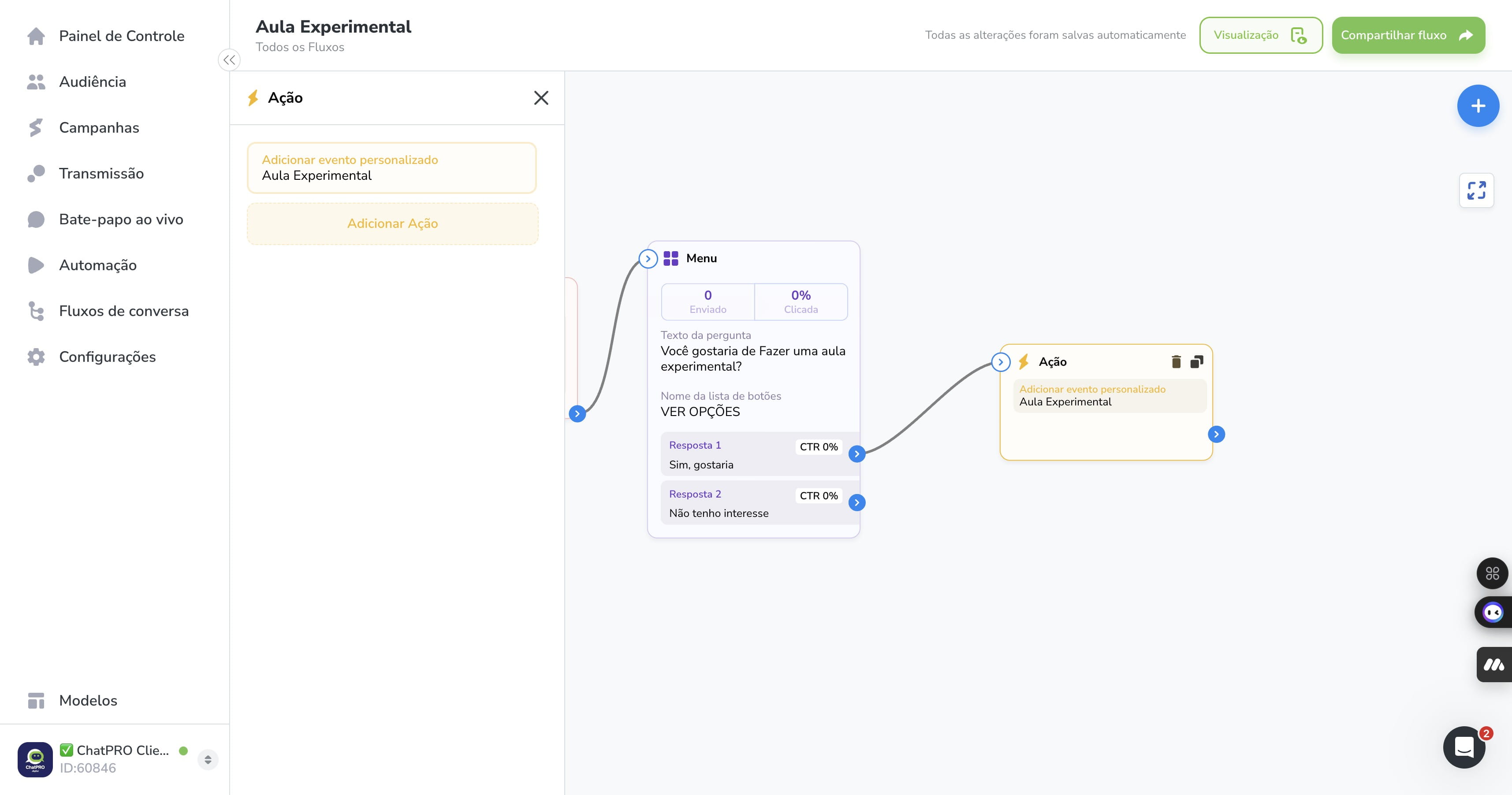Click the Ação node output connector
Image resolution: width=1512 pixels, height=795 pixels.
1216,434
